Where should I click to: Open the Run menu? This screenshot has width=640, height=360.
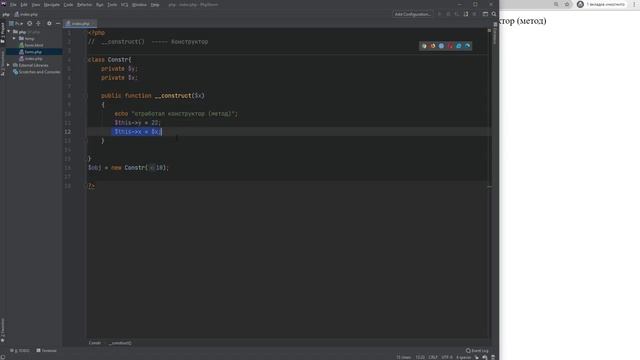(100, 4)
